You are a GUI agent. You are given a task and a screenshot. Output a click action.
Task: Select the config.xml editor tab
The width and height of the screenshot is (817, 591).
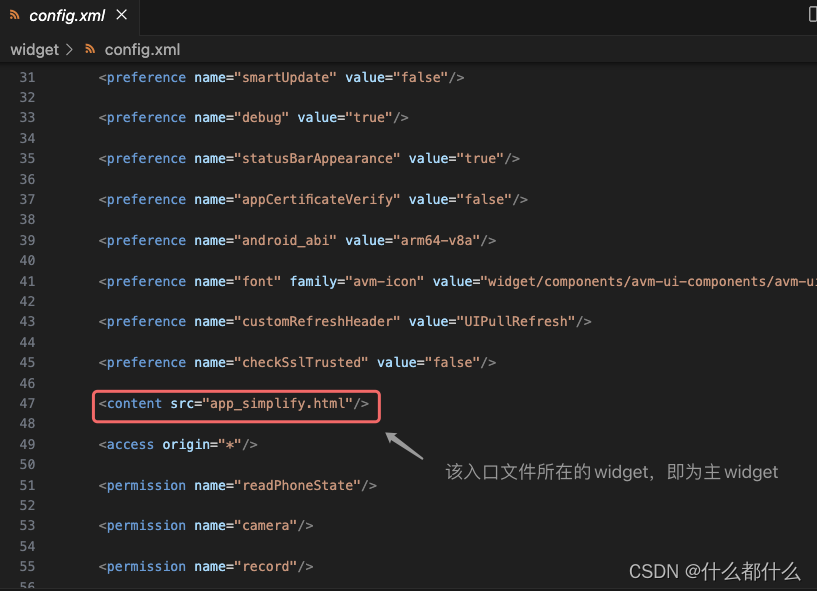pyautogui.click(x=69, y=16)
